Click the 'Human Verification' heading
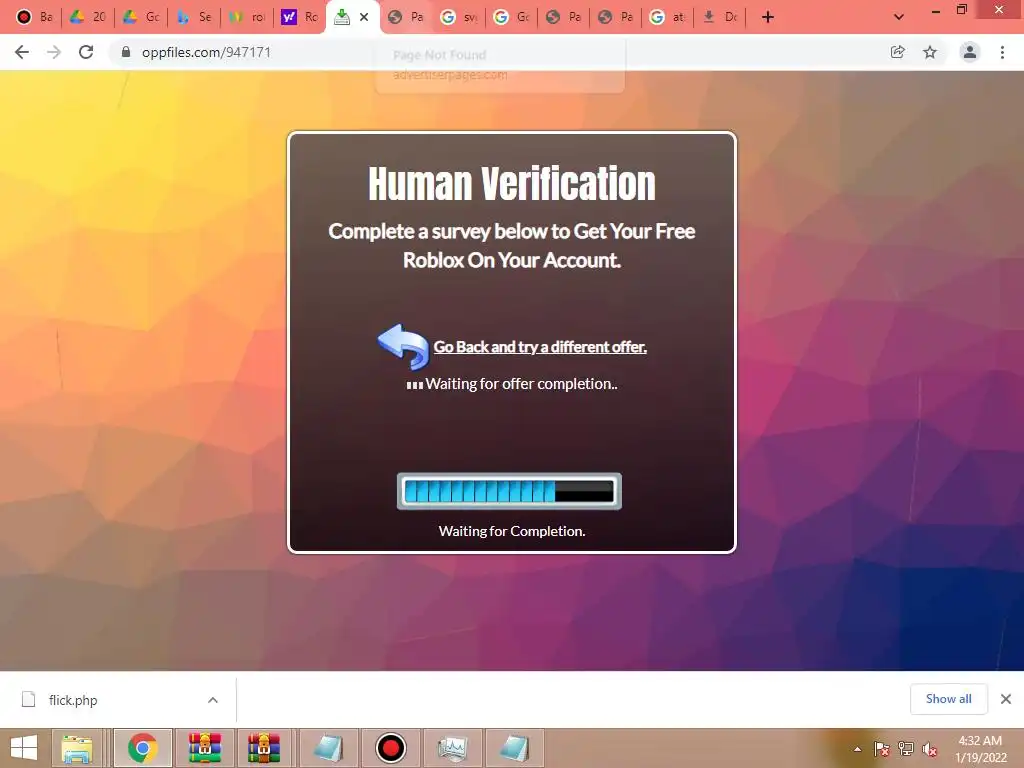 pos(512,184)
